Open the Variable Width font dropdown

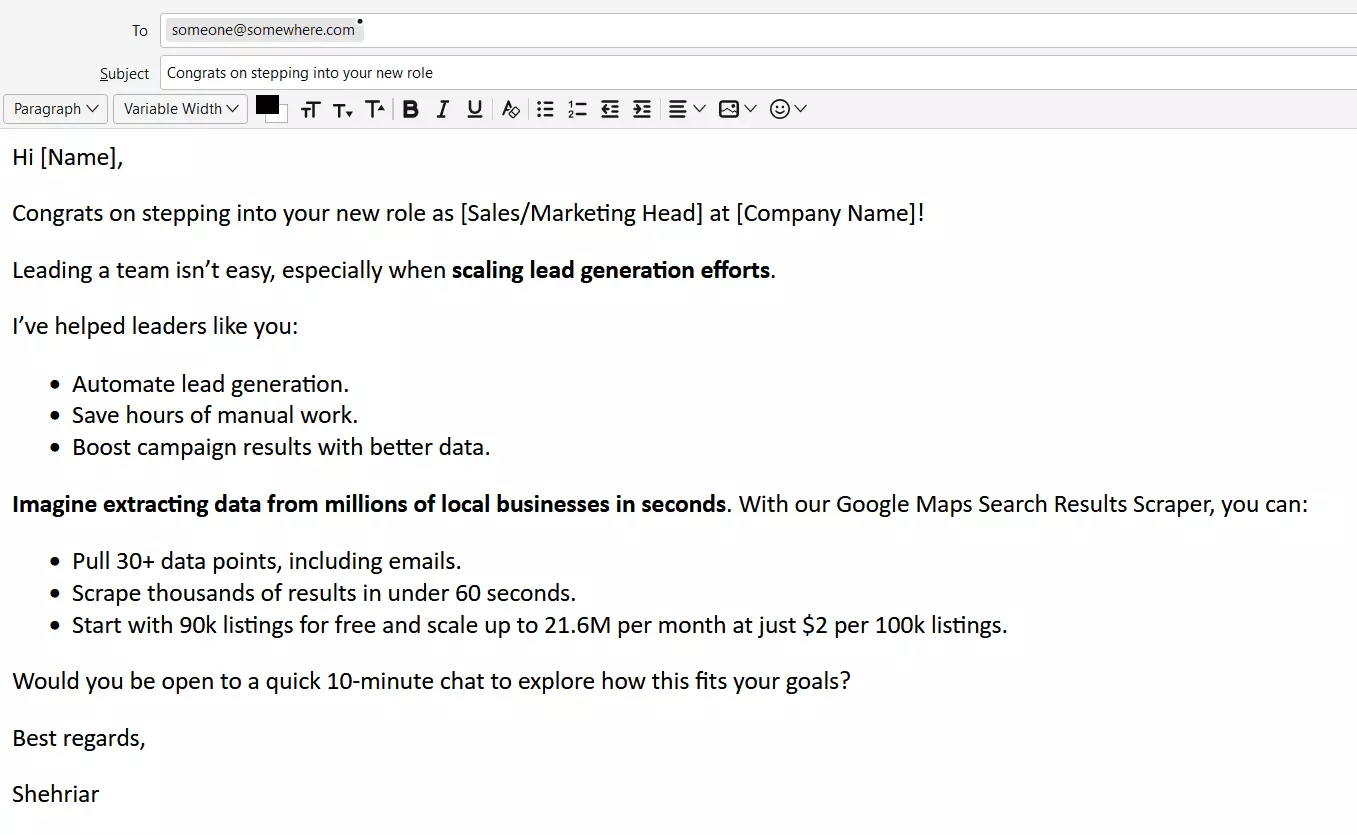coord(180,109)
